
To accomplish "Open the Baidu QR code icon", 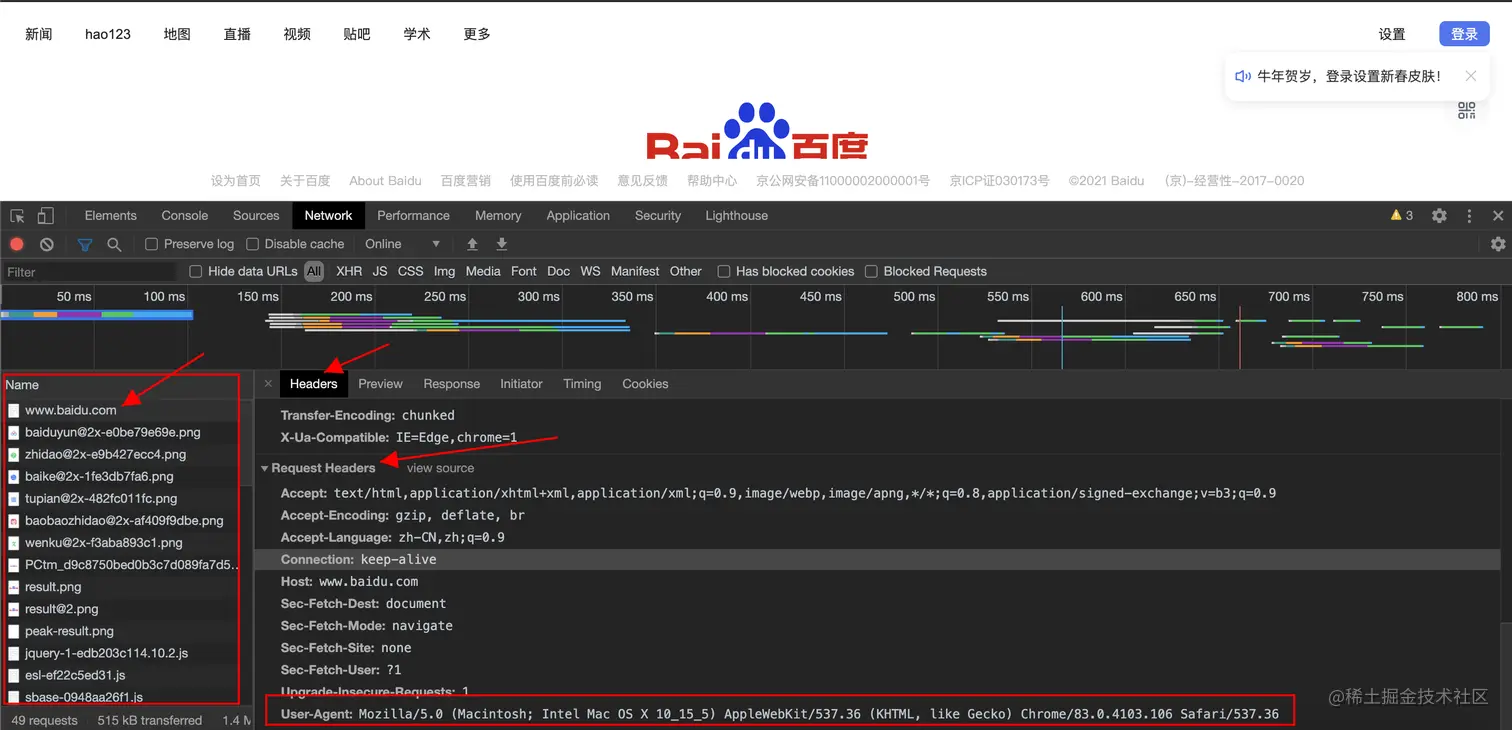I will pyautogui.click(x=1466, y=111).
